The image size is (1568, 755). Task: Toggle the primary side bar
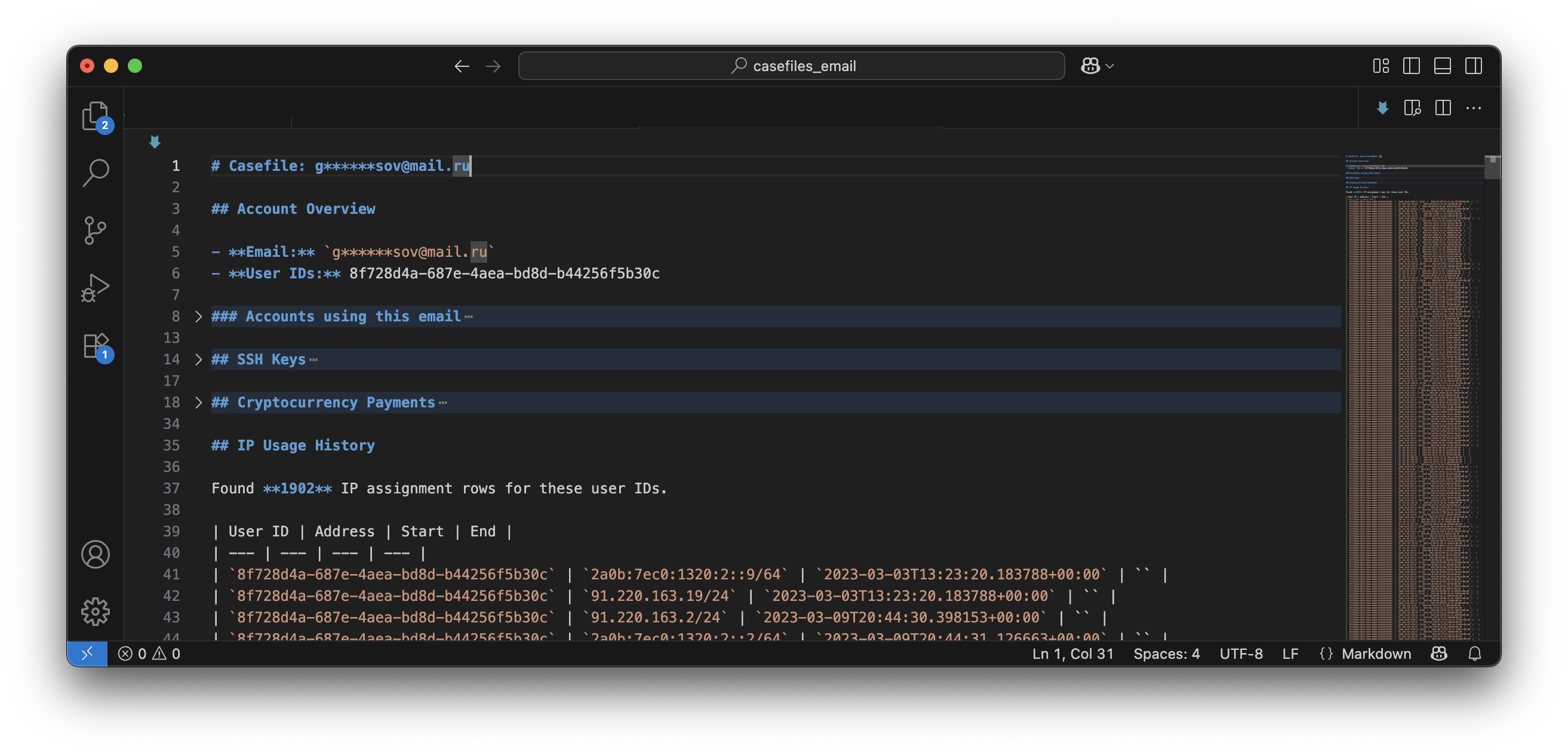click(1411, 66)
